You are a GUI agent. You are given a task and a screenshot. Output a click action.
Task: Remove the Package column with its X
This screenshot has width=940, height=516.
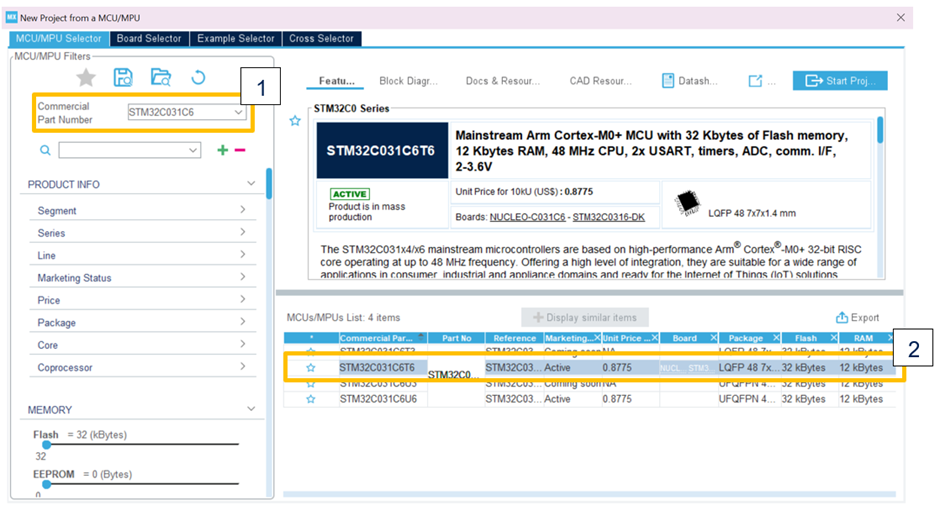pyautogui.click(x=776, y=338)
